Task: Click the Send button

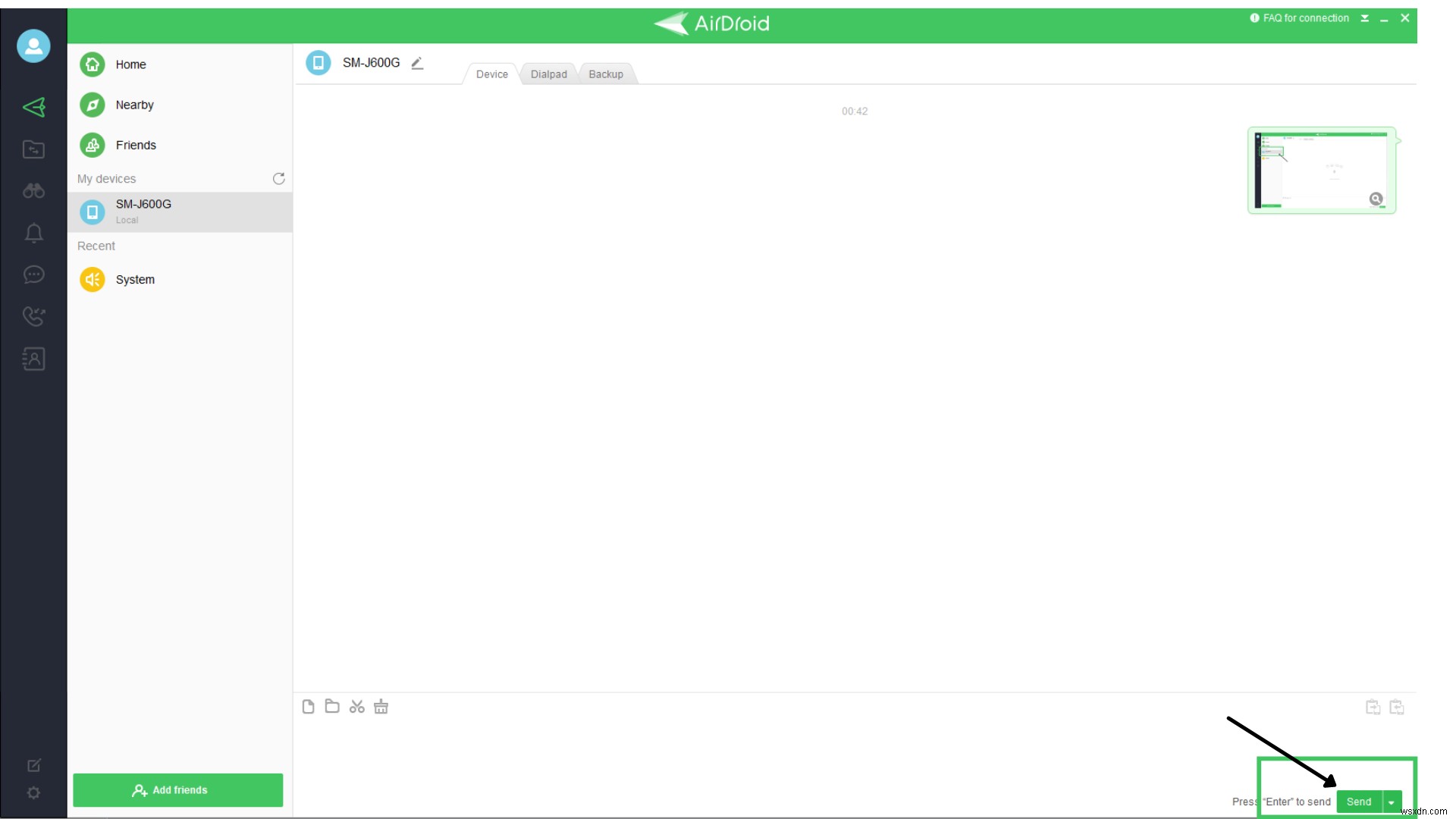Action: pos(1358,801)
